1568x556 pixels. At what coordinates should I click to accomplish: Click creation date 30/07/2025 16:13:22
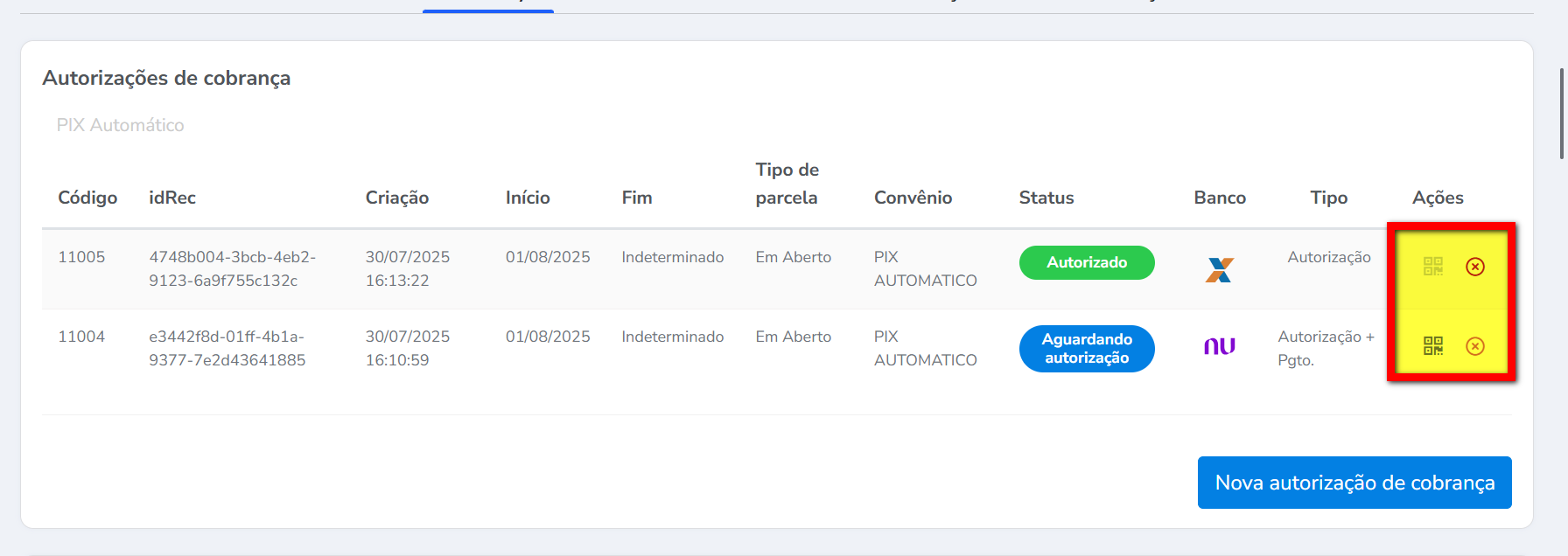(408, 268)
